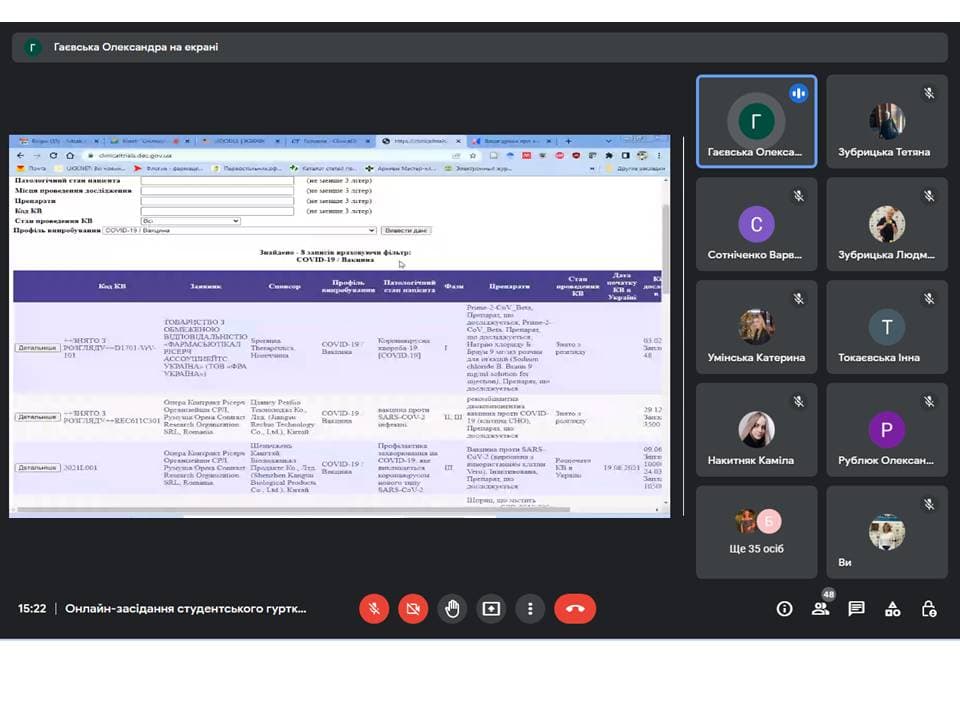The height and width of the screenshot is (720, 960).
Task: Raise your hand in the meeting
Action: click(452, 609)
